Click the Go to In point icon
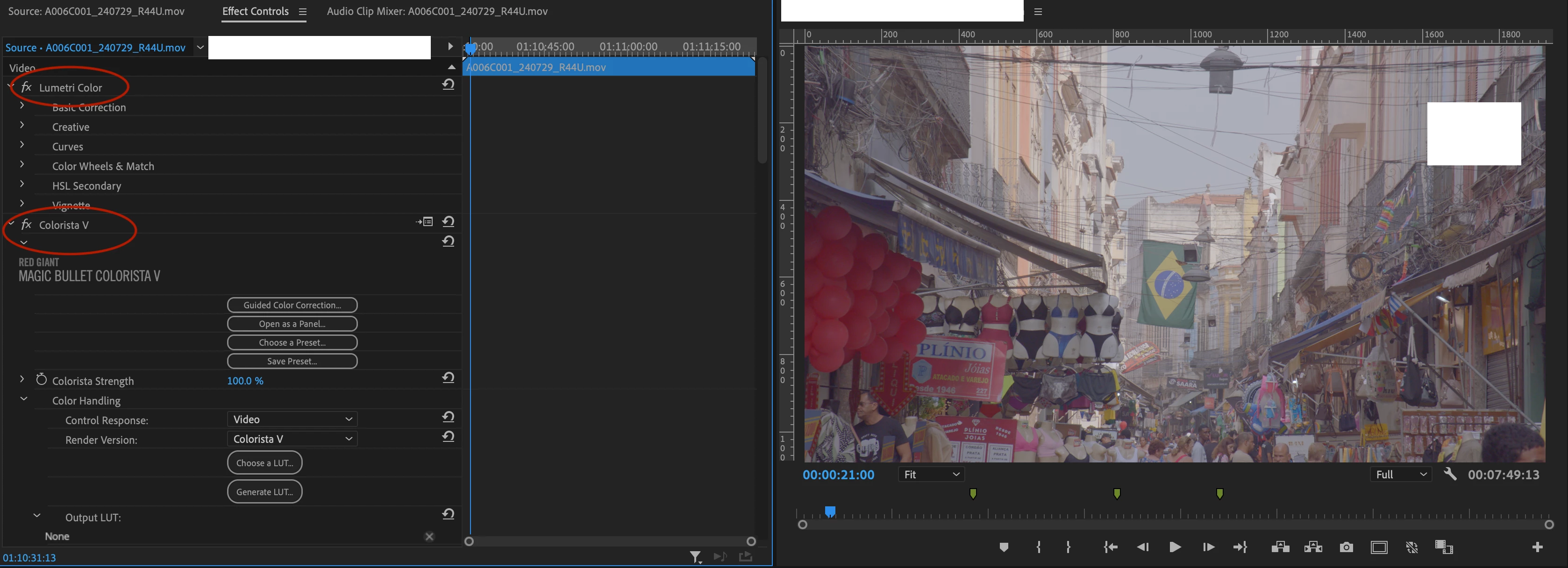The image size is (1568, 568). click(1110, 547)
